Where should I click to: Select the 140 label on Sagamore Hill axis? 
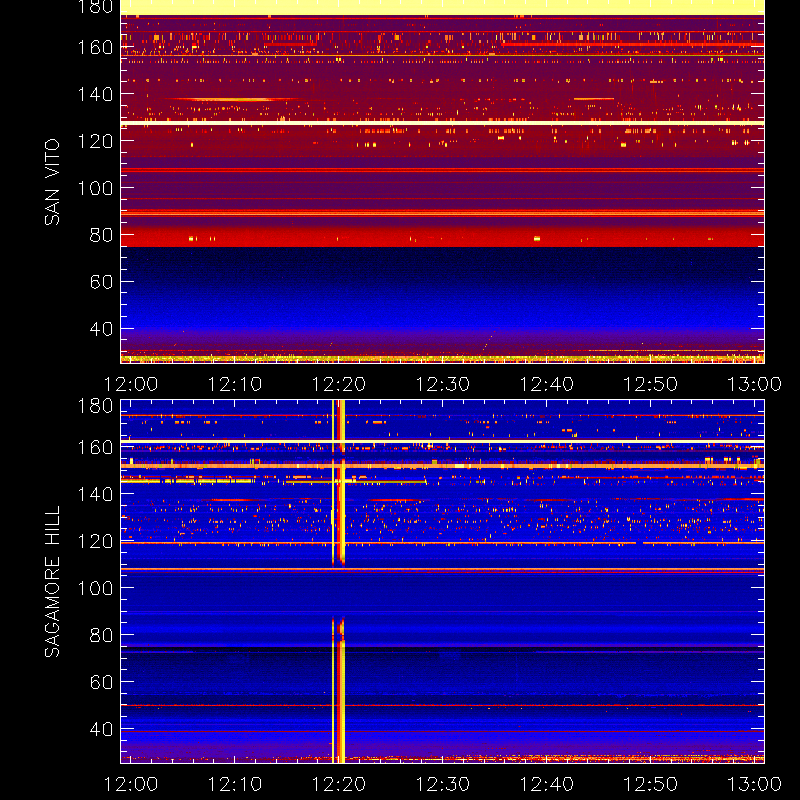click(95, 494)
